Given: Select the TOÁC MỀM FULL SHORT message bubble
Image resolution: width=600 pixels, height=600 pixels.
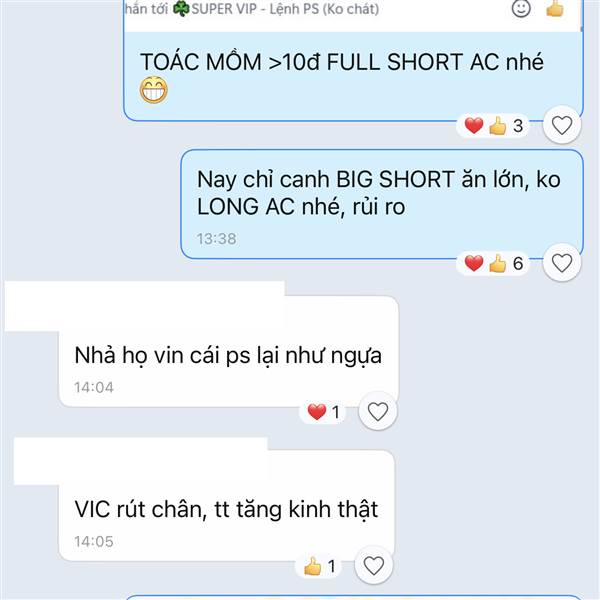Looking at the screenshot, I should pyautogui.click(x=353, y=77).
